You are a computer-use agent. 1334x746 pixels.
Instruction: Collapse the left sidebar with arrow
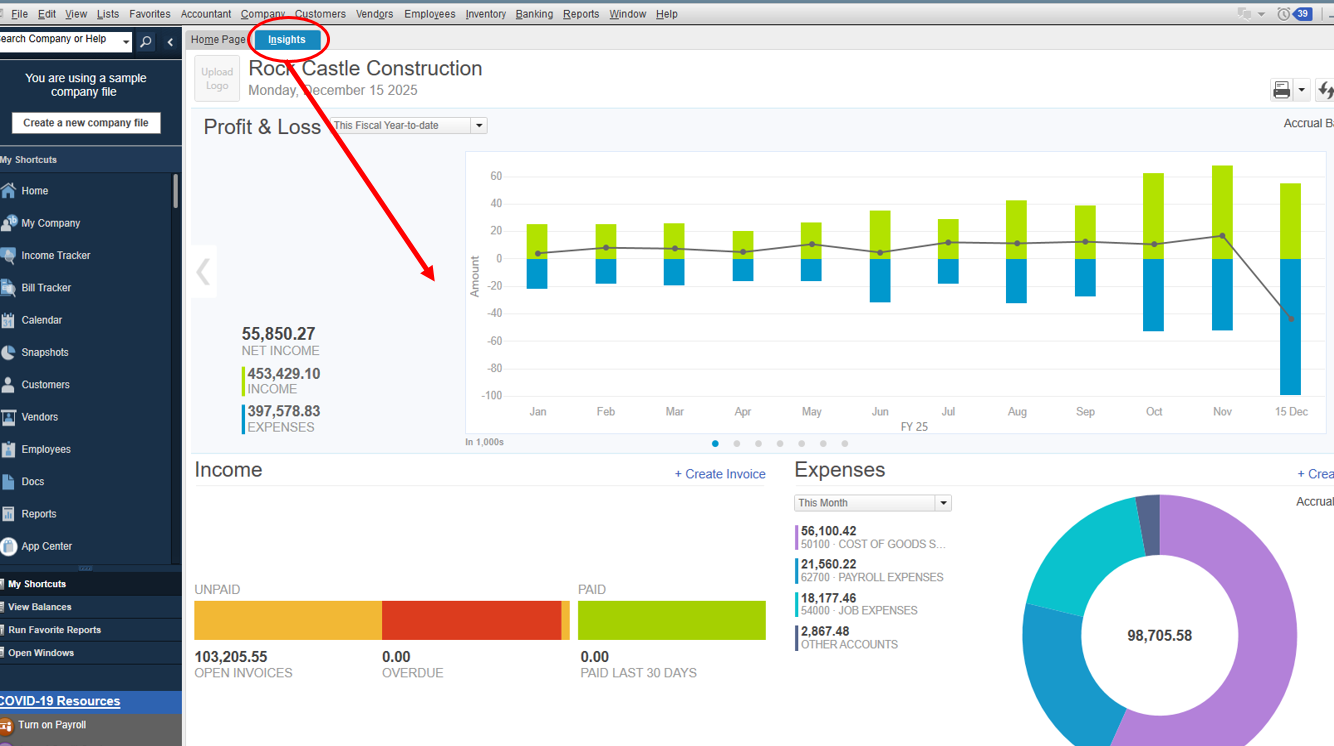[170, 41]
